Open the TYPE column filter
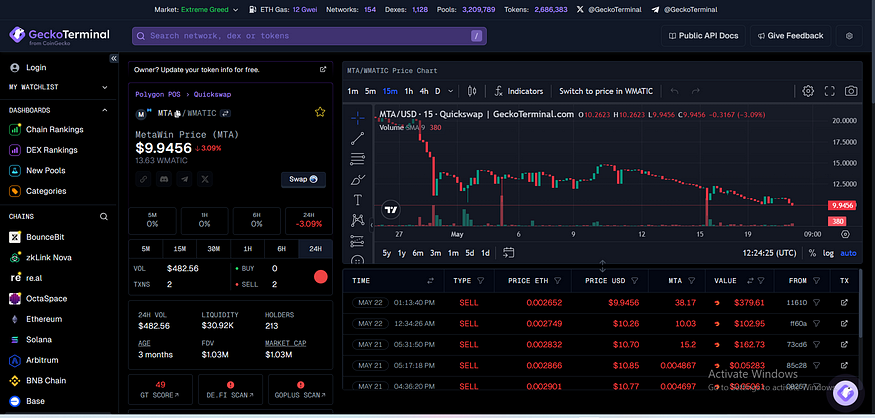 click(480, 281)
